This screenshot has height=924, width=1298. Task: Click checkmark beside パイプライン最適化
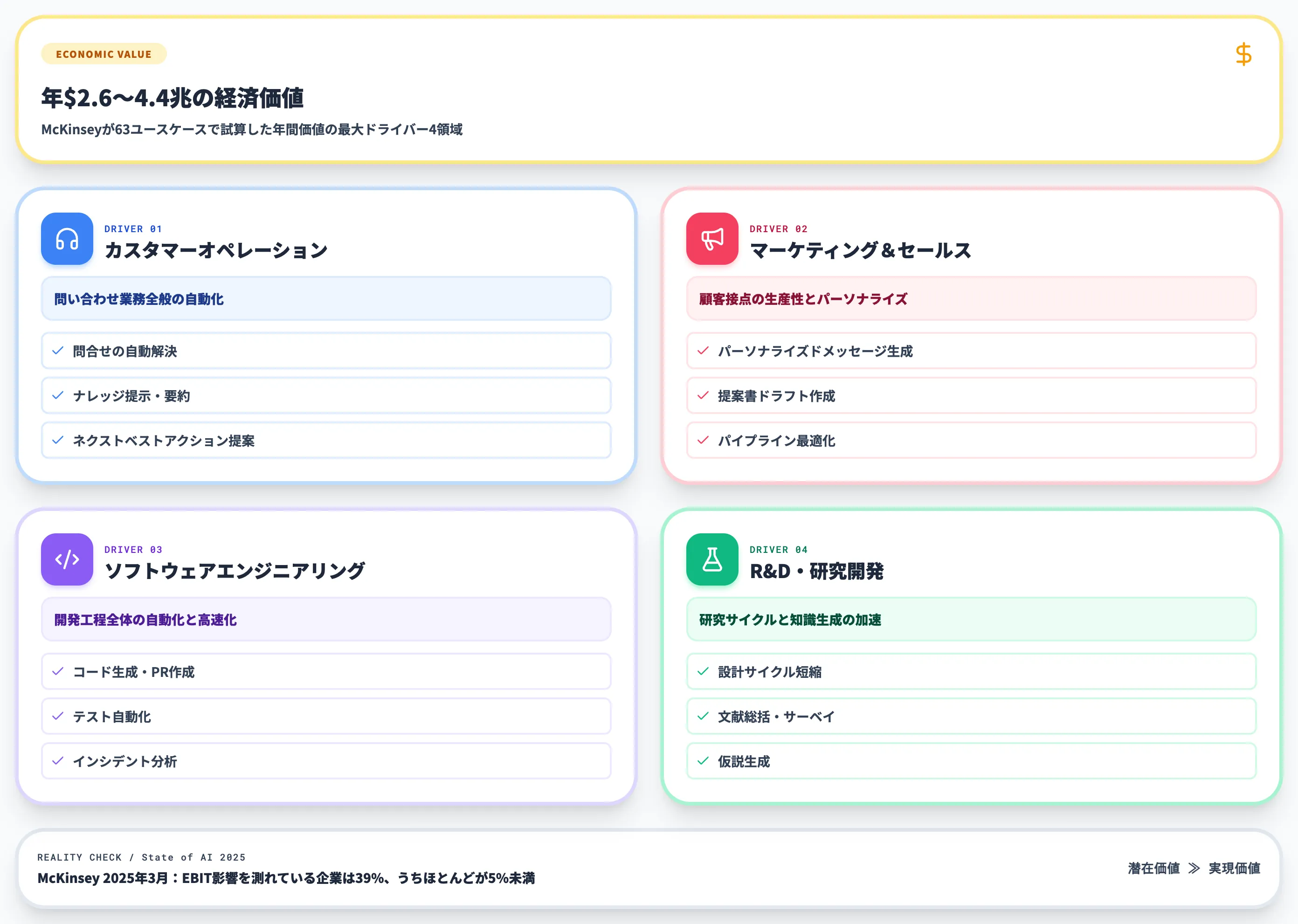click(x=703, y=441)
